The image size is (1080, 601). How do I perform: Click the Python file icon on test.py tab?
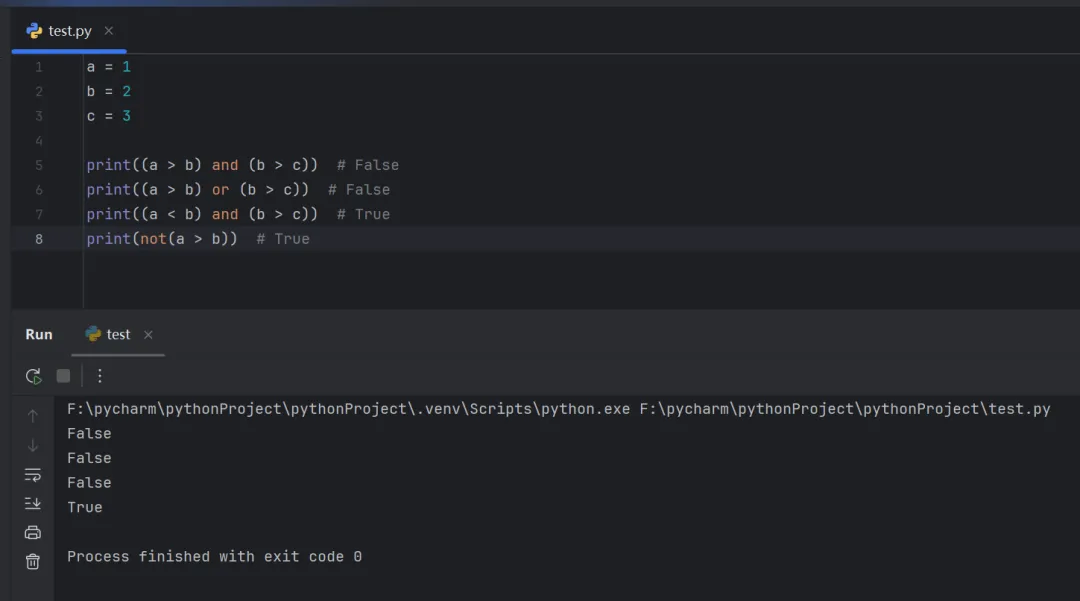[x=35, y=31]
